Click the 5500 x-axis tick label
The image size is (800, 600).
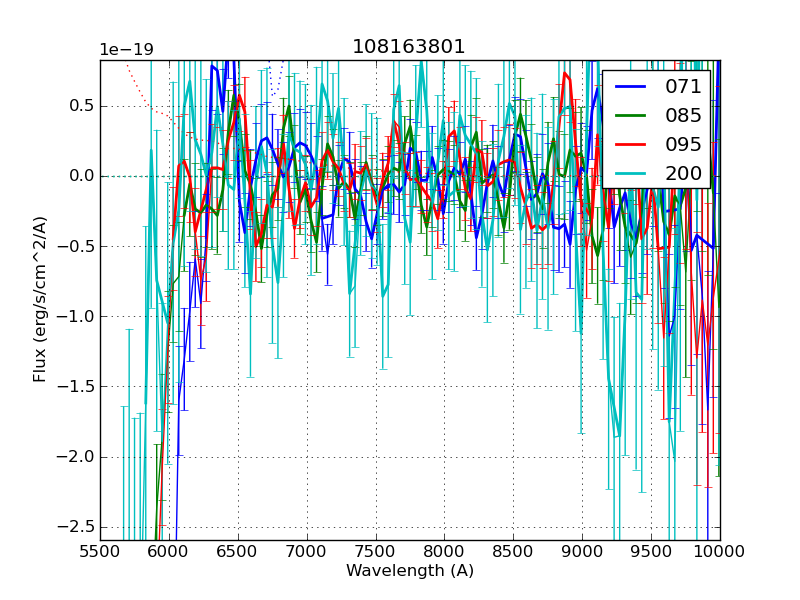[x=100, y=552]
